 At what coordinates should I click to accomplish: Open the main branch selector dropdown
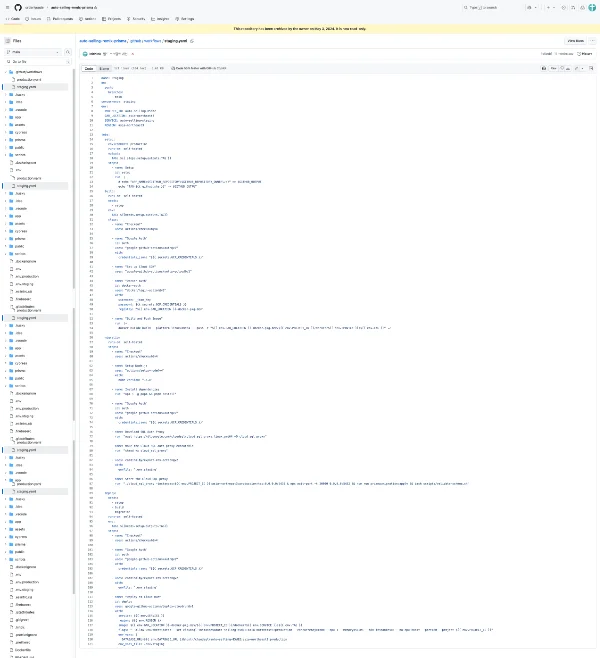(33, 52)
